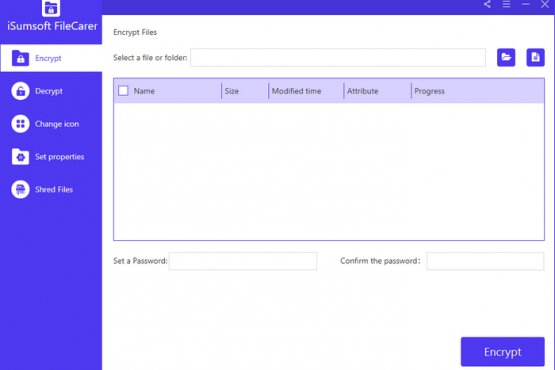Switch to the Encrypt tab label

[48, 58]
